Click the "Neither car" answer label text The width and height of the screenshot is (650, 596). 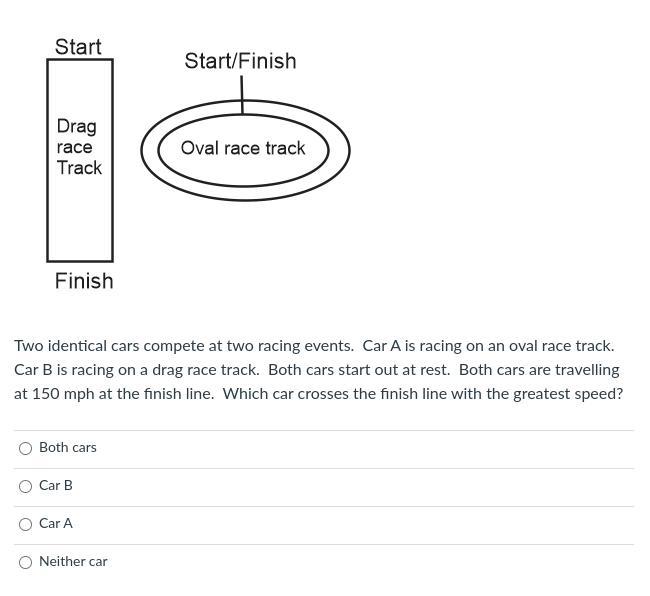coord(73,561)
